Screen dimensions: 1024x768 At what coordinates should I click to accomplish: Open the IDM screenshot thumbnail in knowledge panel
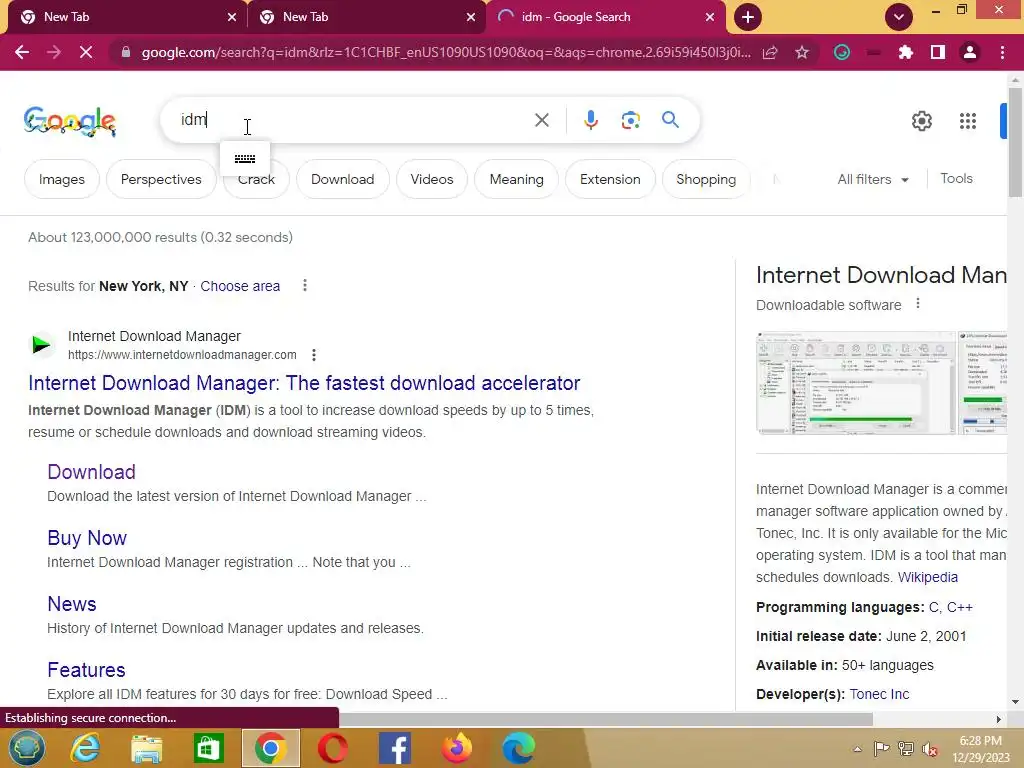pyautogui.click(x=856, y=383)
